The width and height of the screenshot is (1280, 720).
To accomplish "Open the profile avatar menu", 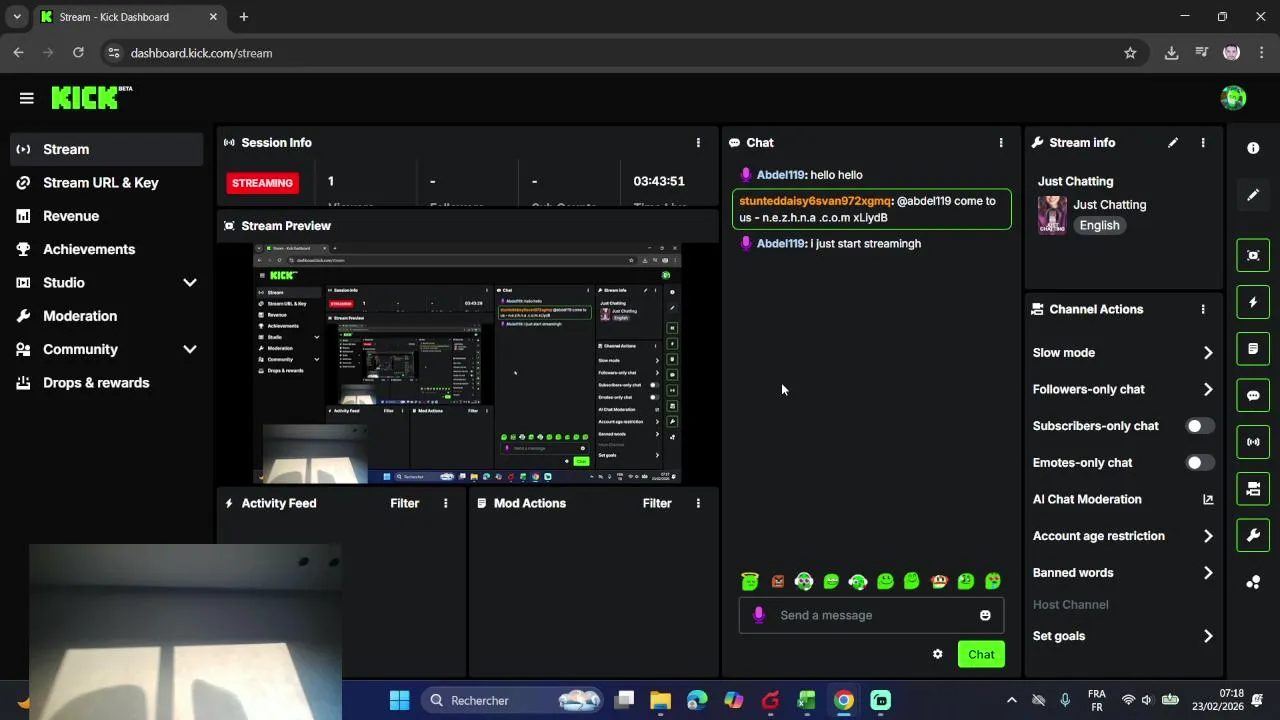I will pos(1233,97).
